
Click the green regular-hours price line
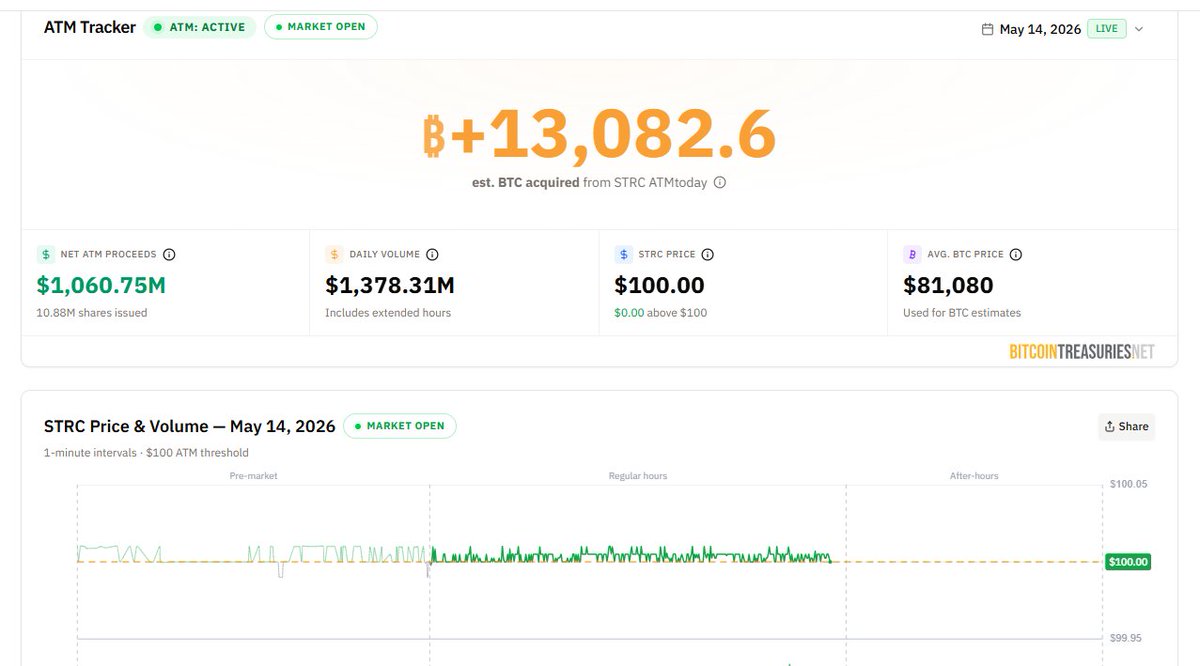(630, 555)
